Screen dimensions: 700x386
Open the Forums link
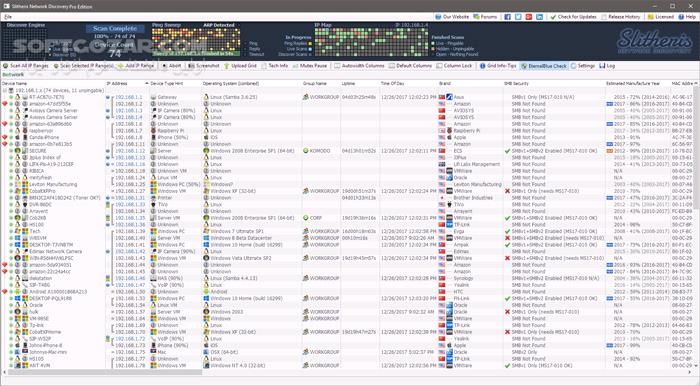485,17
